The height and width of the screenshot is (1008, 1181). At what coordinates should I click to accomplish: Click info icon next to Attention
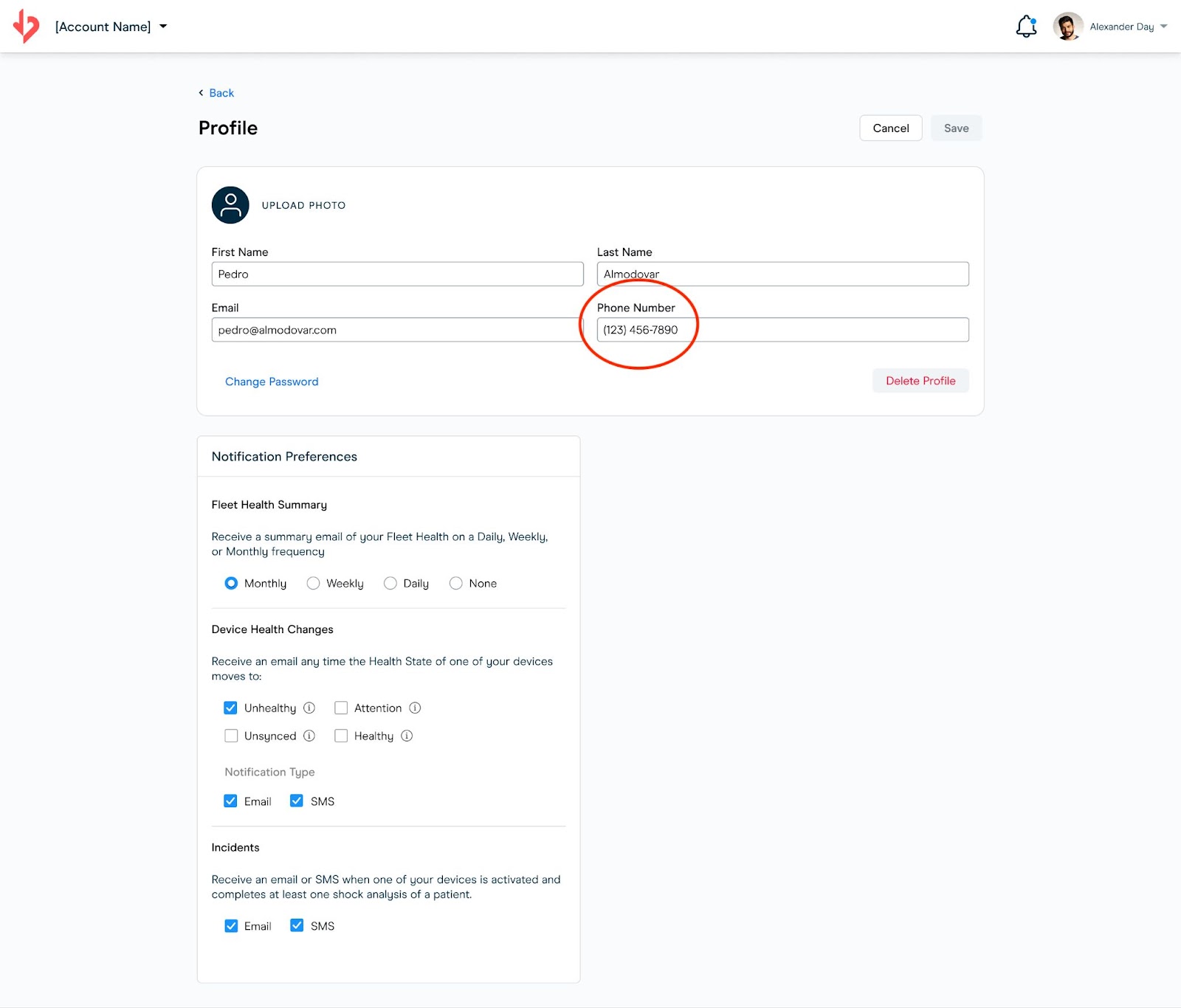pos(415,708)
